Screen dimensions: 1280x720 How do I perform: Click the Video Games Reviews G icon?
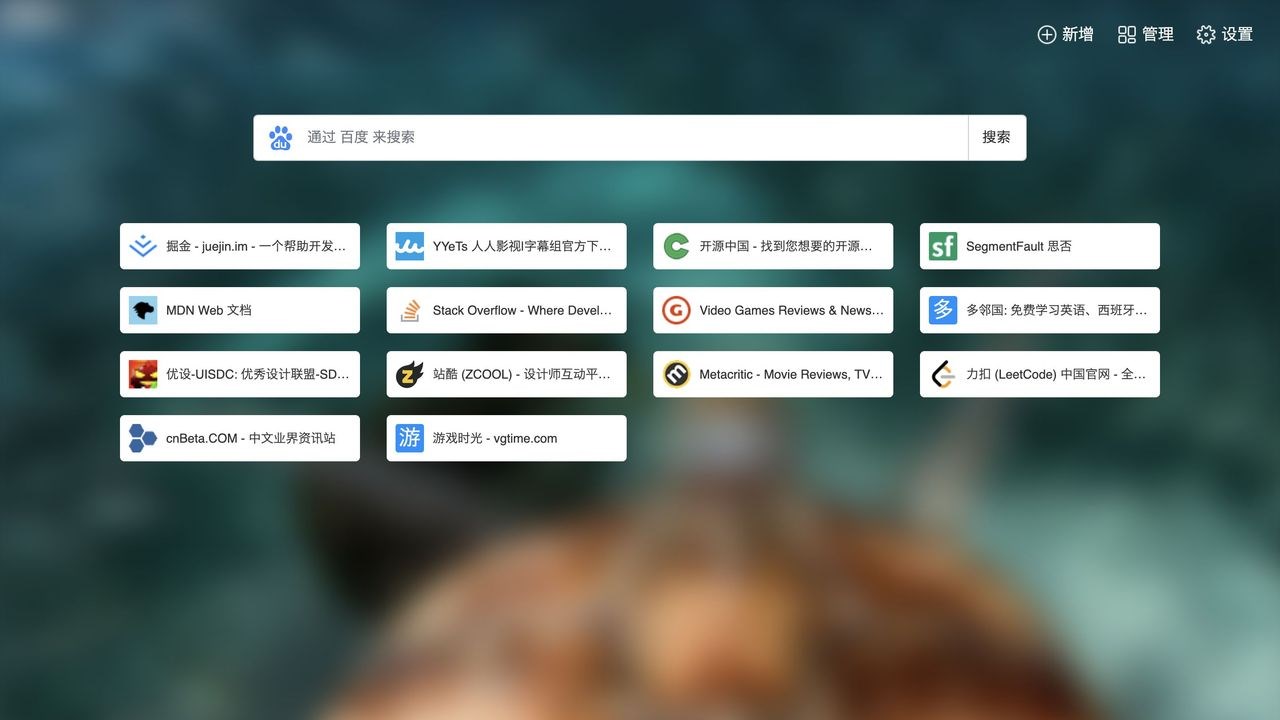click(x=676, y=310)
